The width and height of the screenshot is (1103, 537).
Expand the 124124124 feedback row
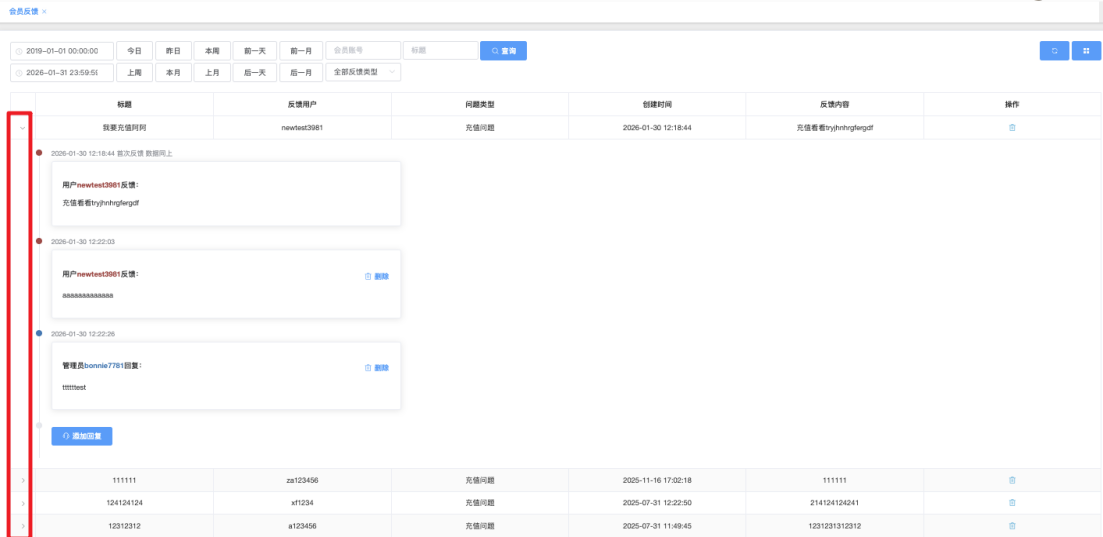pos(22,502)
